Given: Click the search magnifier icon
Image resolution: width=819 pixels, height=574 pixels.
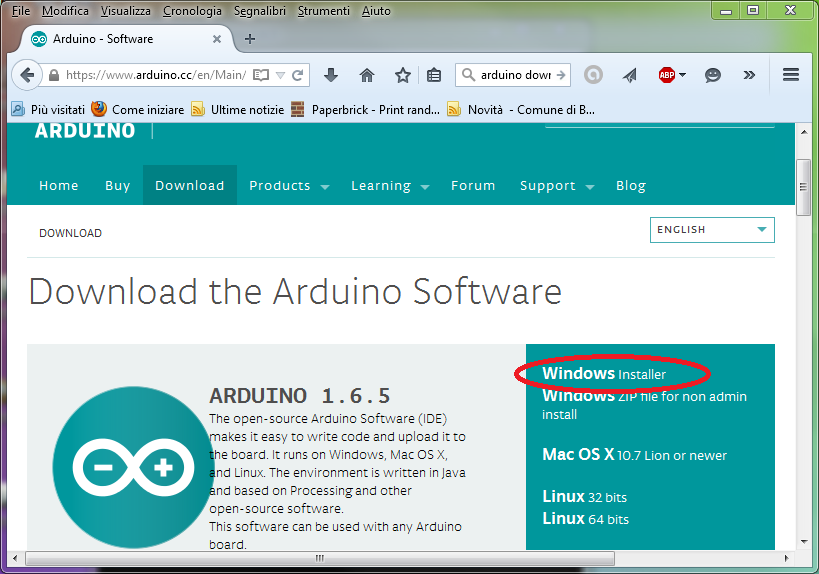Looking at the screenshot, I should [x=469, y=75].
